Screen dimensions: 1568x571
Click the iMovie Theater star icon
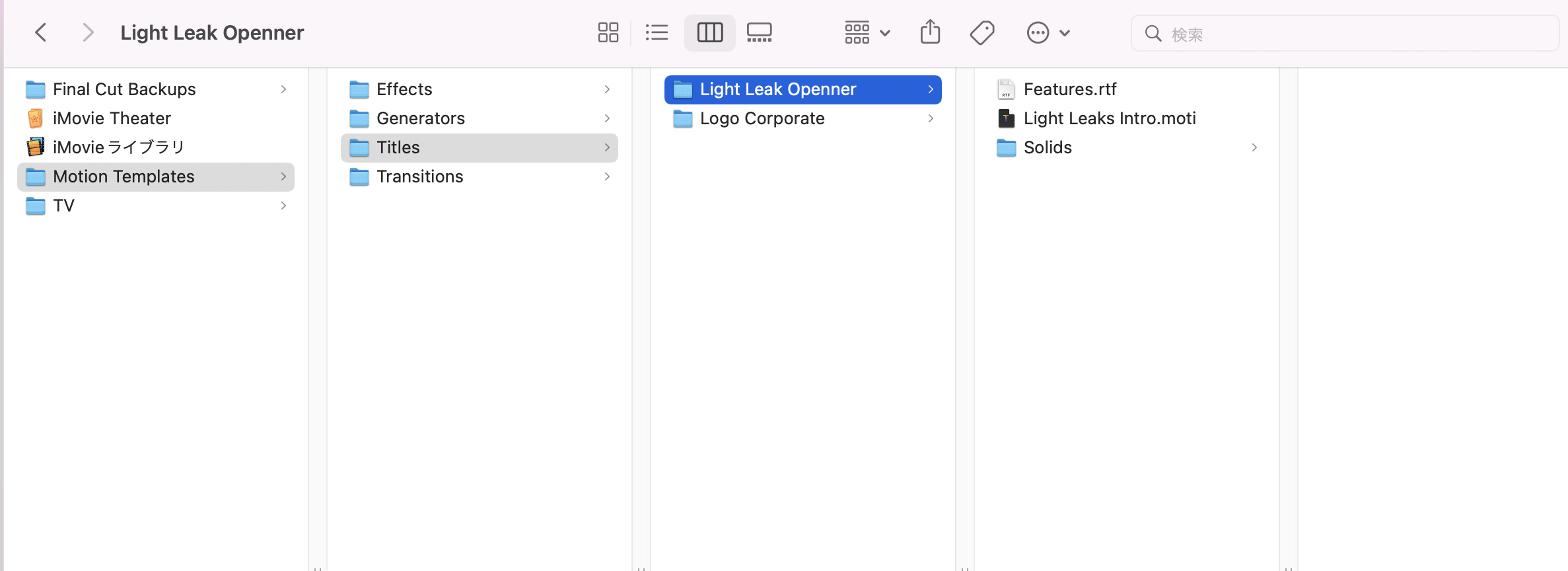[x=36, y=118]
